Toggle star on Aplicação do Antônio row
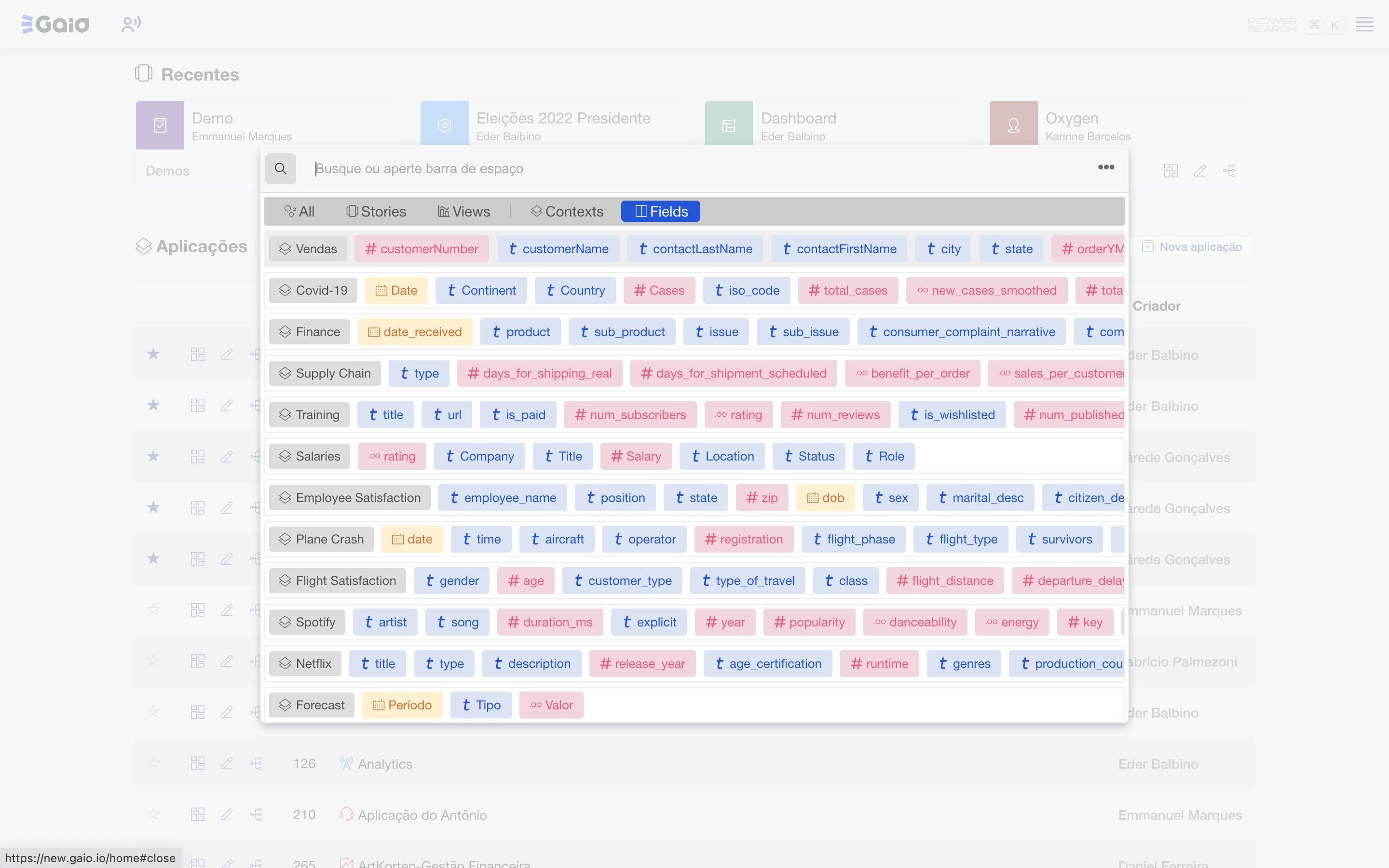Viewport: 1389px width, 868px height. pyautogui.click(x=153, y=814)
